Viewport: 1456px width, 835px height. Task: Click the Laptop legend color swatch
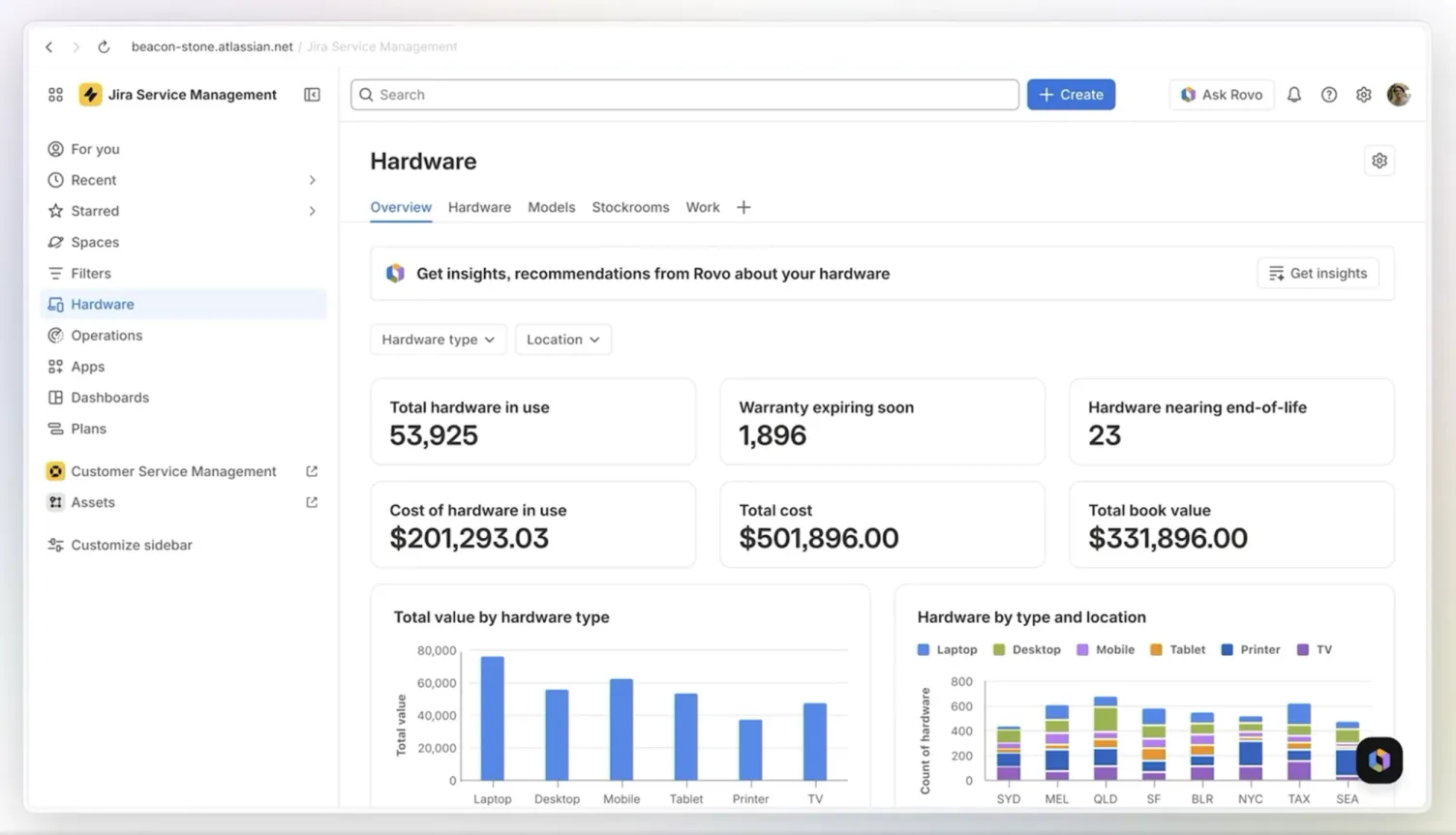click(924, 650)
